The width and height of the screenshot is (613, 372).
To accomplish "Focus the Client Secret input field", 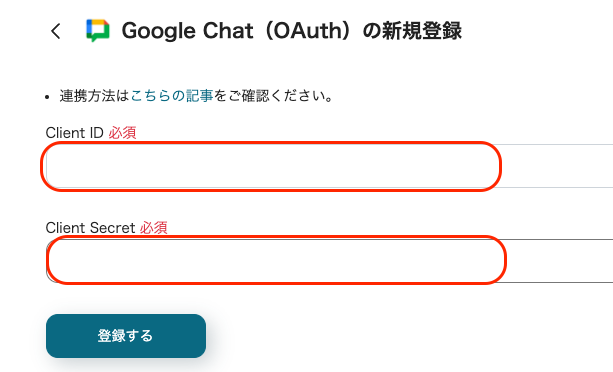I will coord(329,261).
